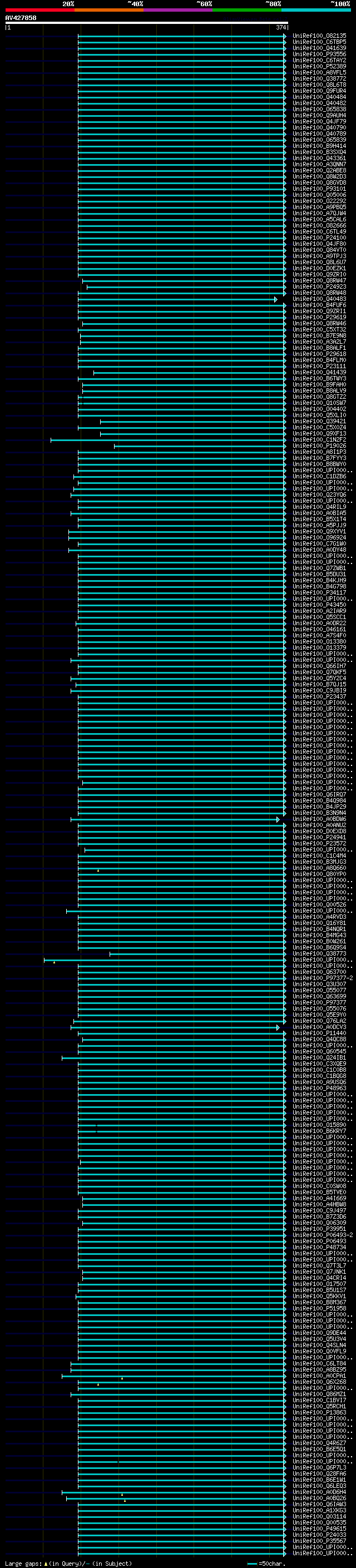Image resolution: width=356 pixels, height=1568 pixels.
Task: Select label UniRef100_P24100
Action: click(319, 238)
